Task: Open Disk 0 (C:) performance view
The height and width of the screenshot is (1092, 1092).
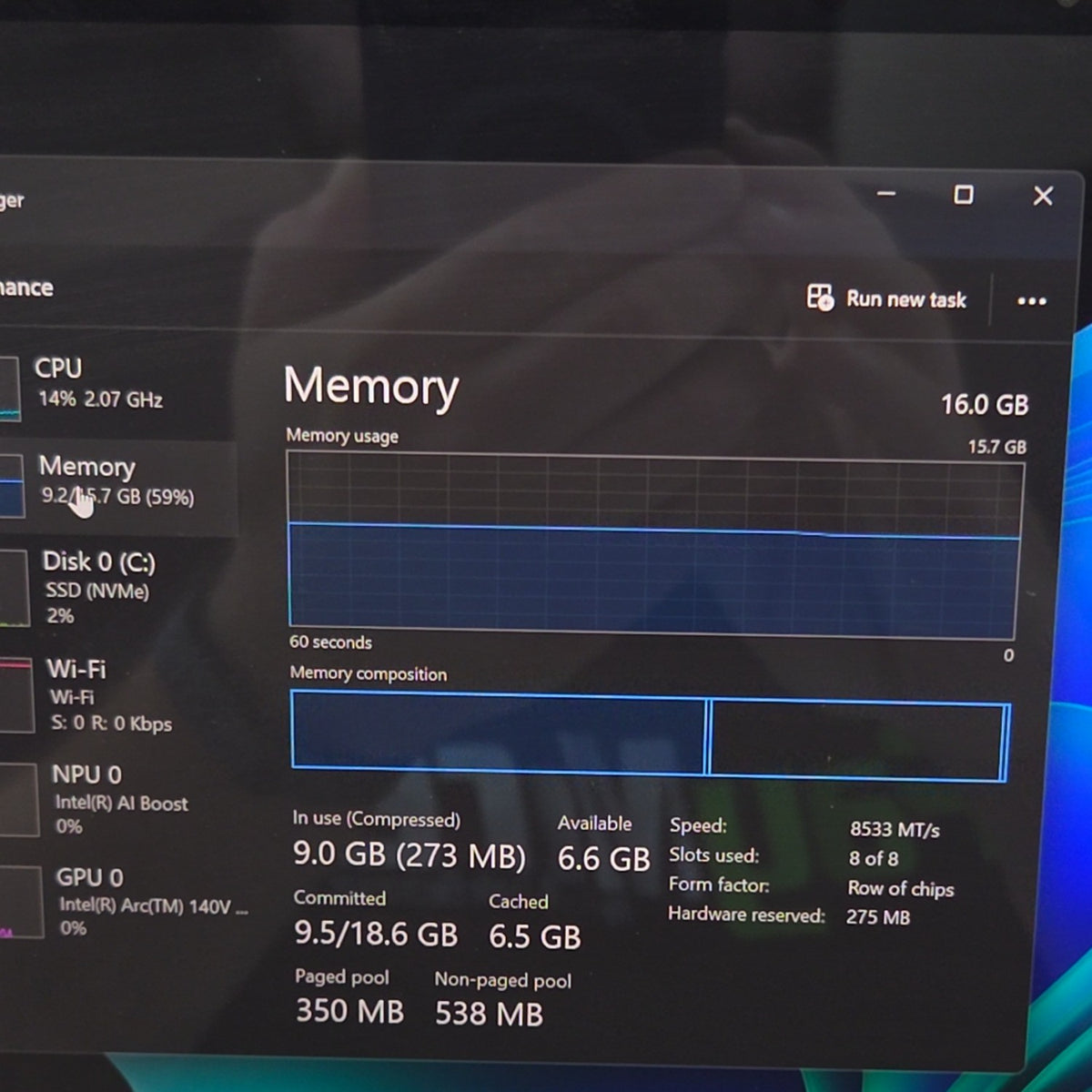Action: click(118, 588)
